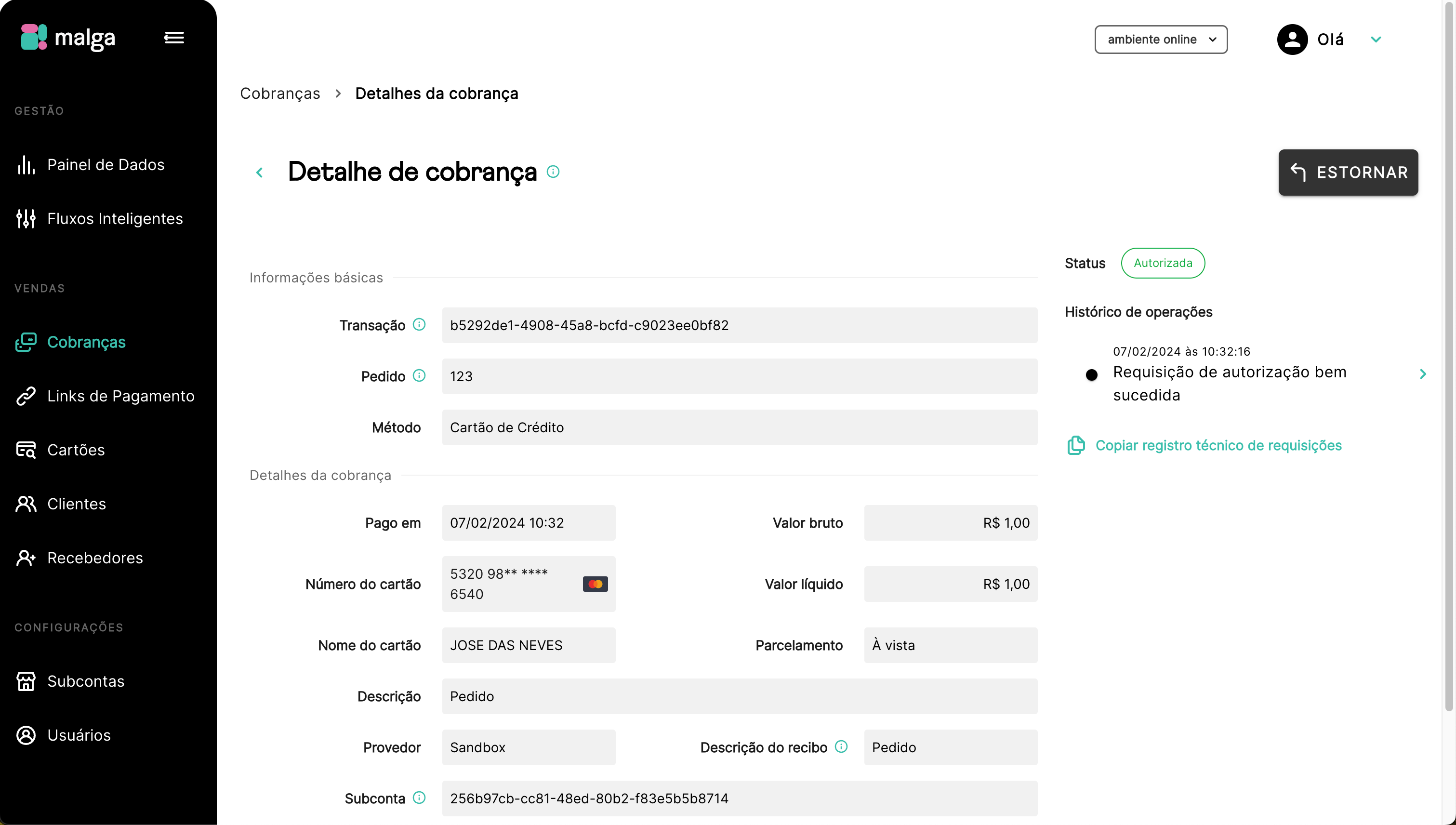Click the info icon beside Subconta
Image resolution: width=1456 pixels, height=825 pixels.
pyautogui.click(x=419, y=798)
